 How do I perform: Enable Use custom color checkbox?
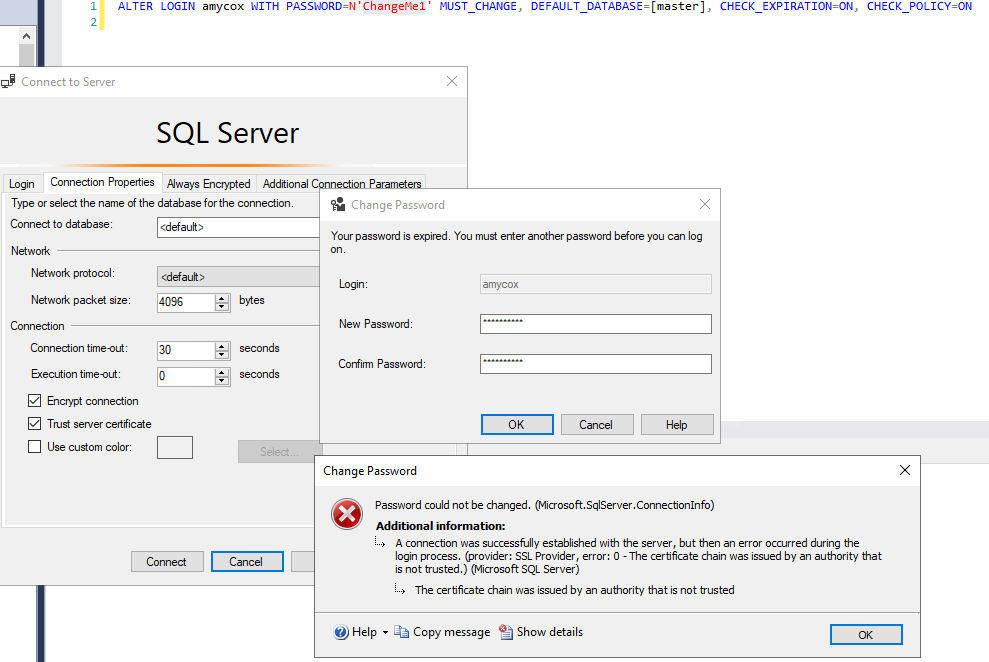pos(35,447)
